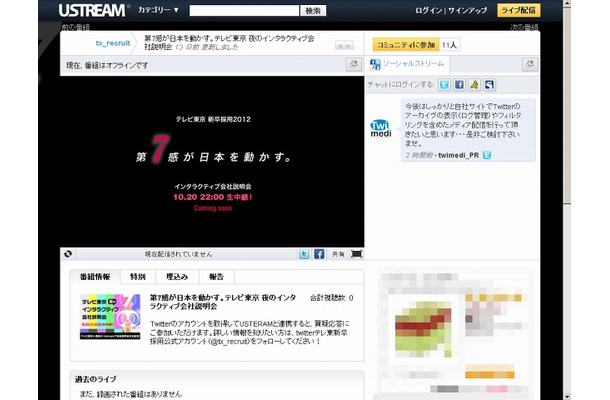Screen dimensions: 610x400
Task: Click the 11人 community member count
Action: tap(449, 45)
